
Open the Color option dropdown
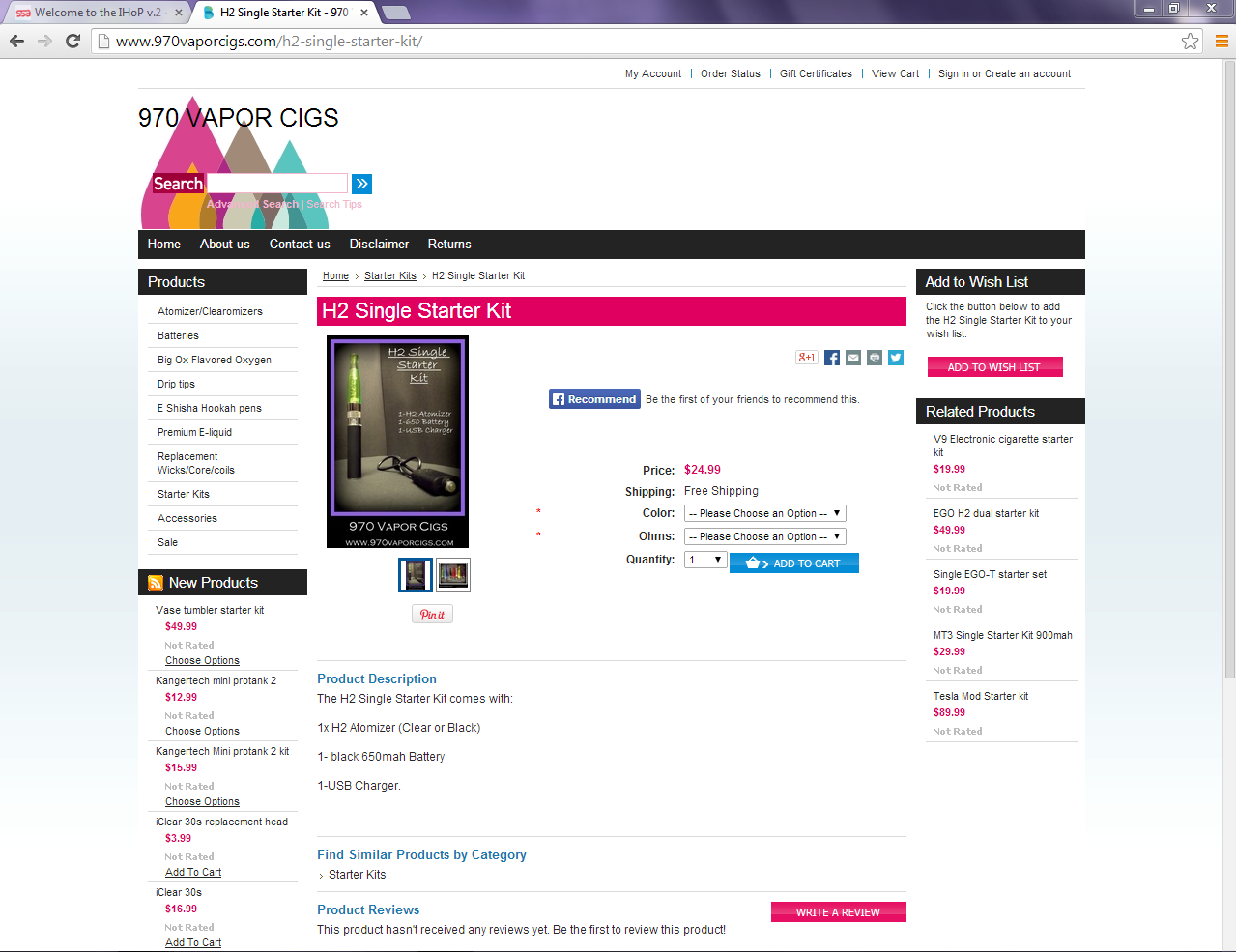click(x=765, y=513)
